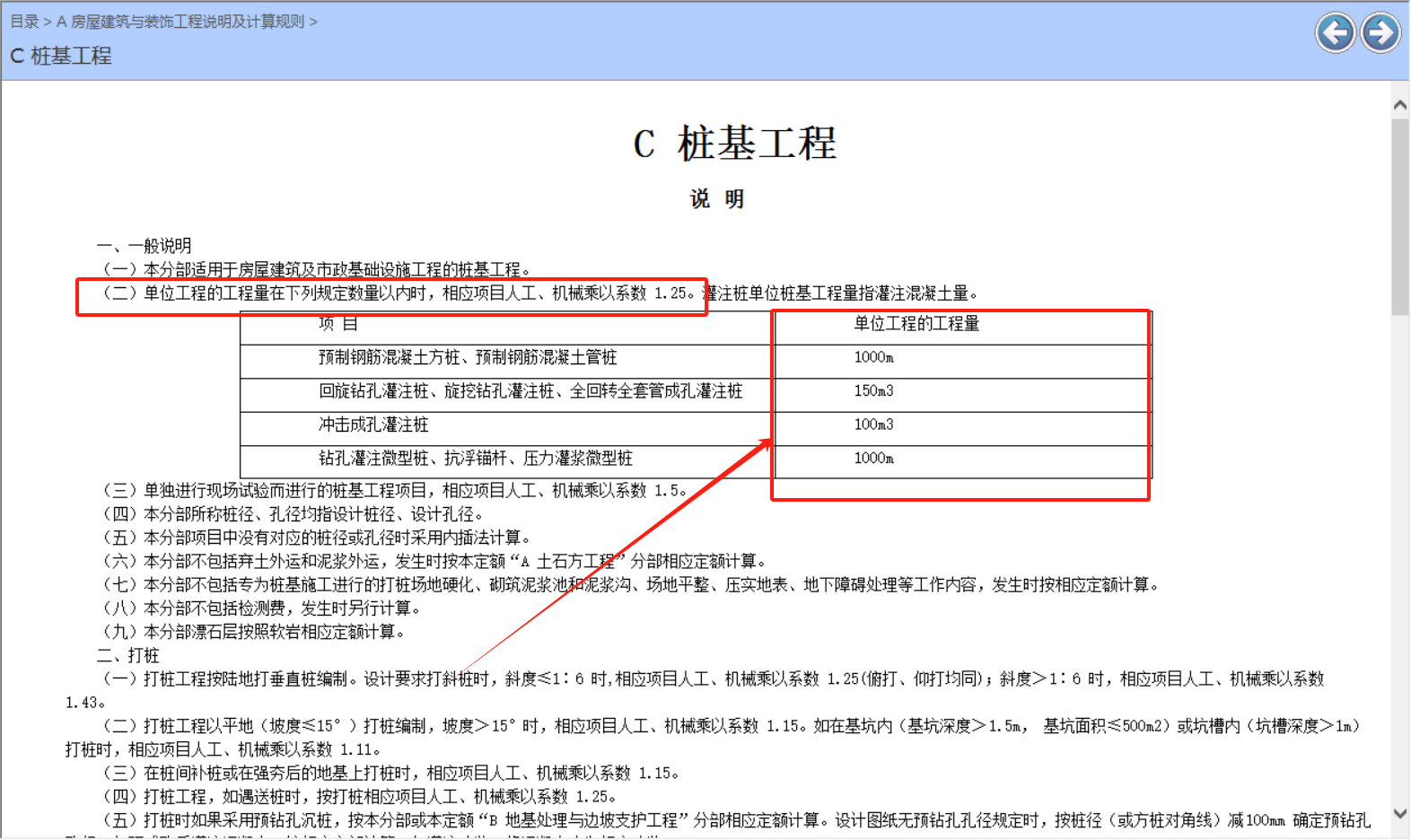1411x840 pixels.
Task: Click the section heading 一、一般说明
Action: click(144, 246)
